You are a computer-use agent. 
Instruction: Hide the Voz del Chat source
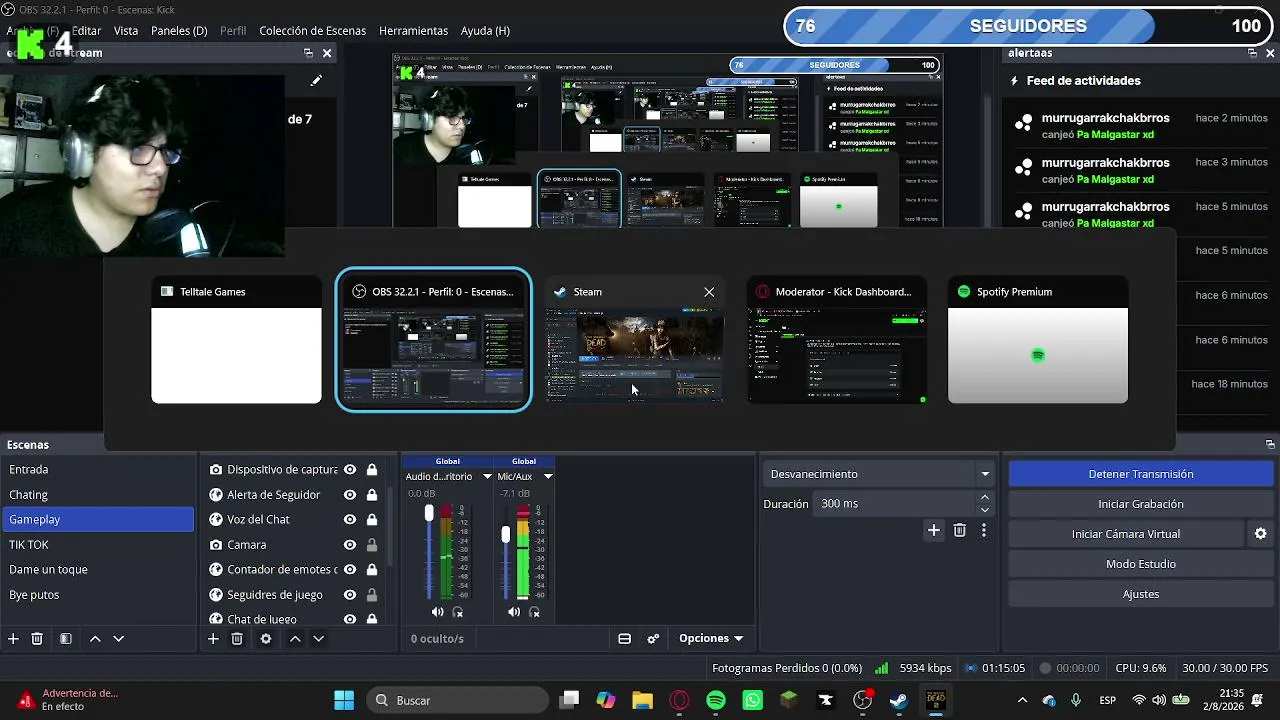click(x=350, y=520)
